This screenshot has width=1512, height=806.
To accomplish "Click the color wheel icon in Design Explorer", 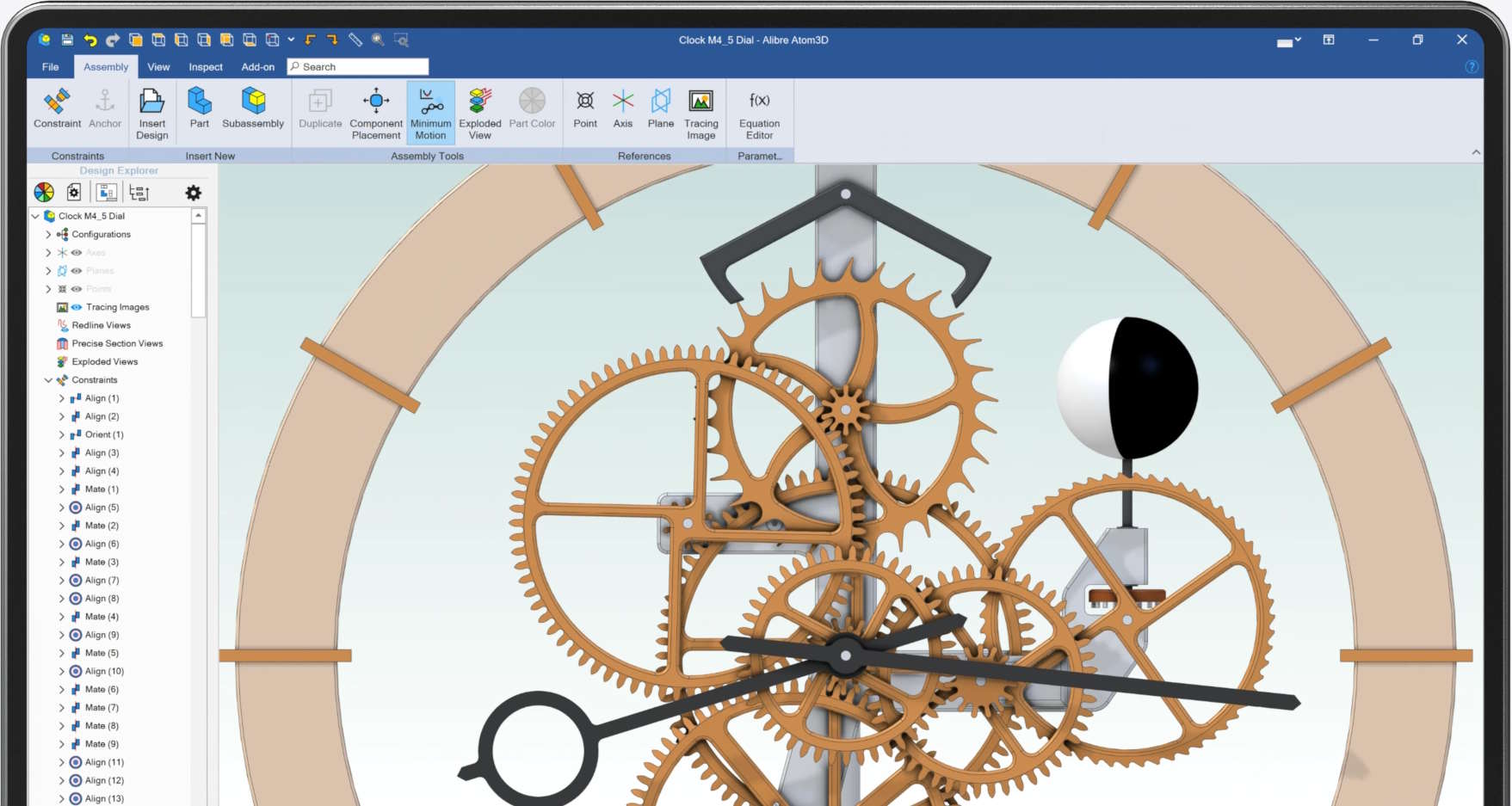I will click(x=44, y=193).
